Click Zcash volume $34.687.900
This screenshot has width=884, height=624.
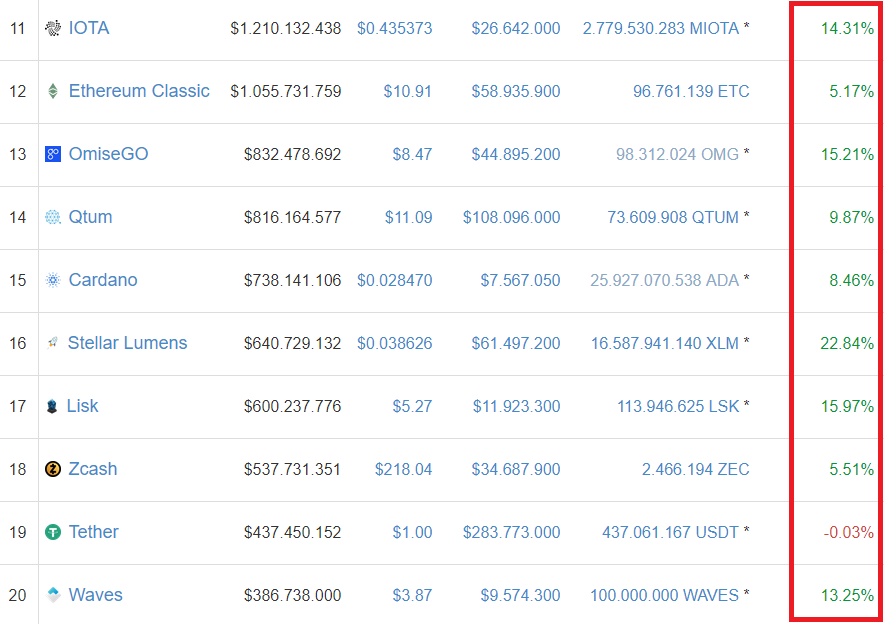(516, 470)
